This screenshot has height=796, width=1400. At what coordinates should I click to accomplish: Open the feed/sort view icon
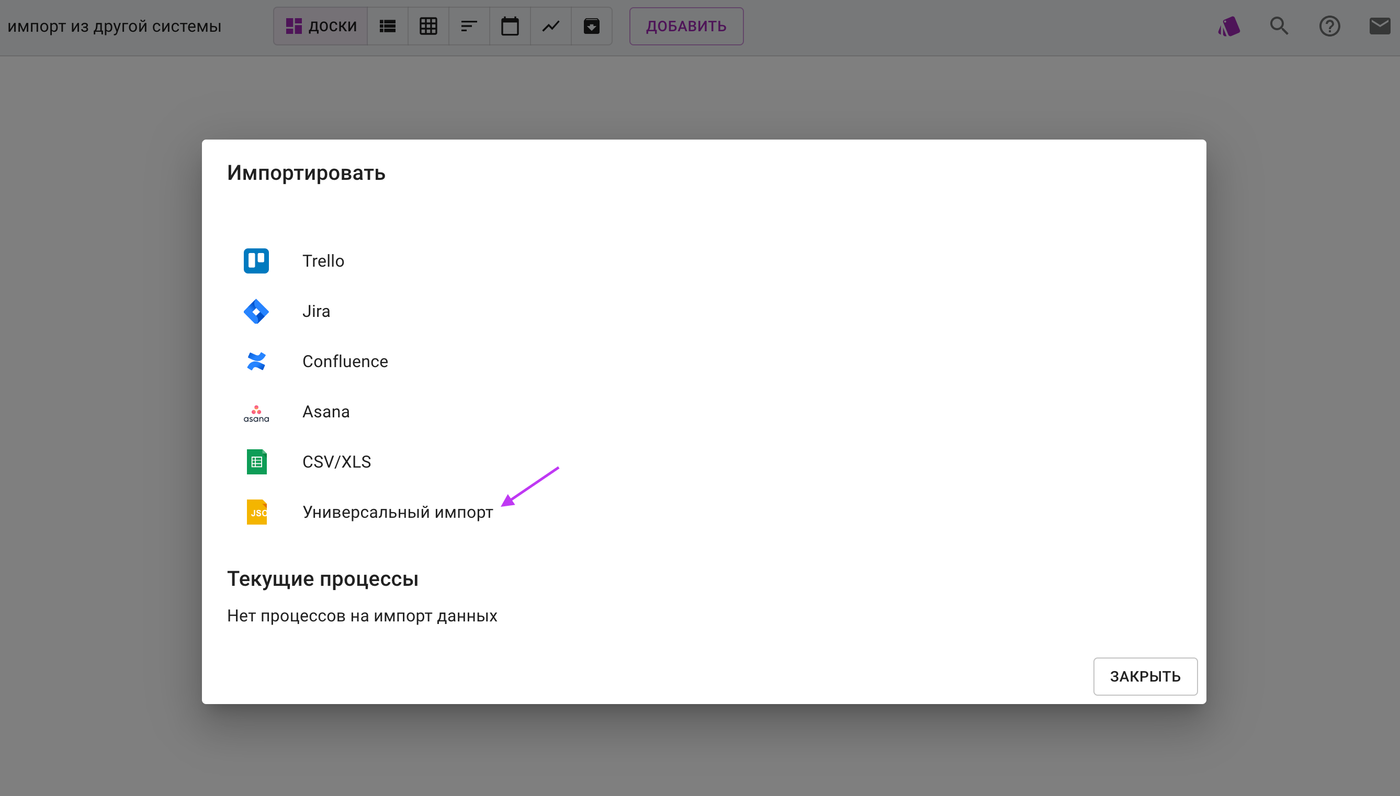point(469,26)
